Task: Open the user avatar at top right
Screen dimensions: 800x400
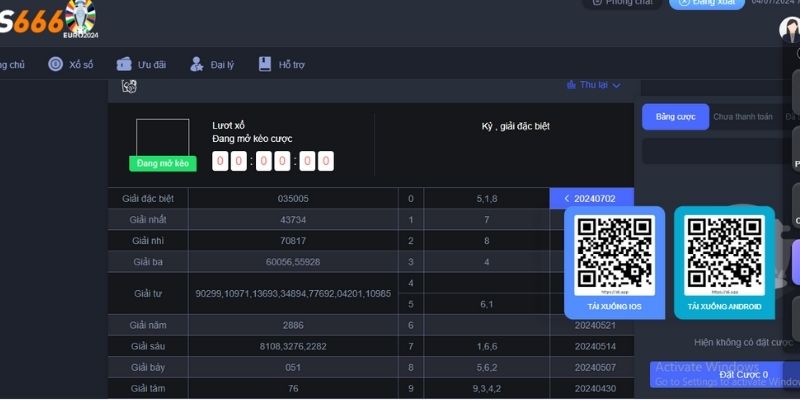Action: (789, 29)
